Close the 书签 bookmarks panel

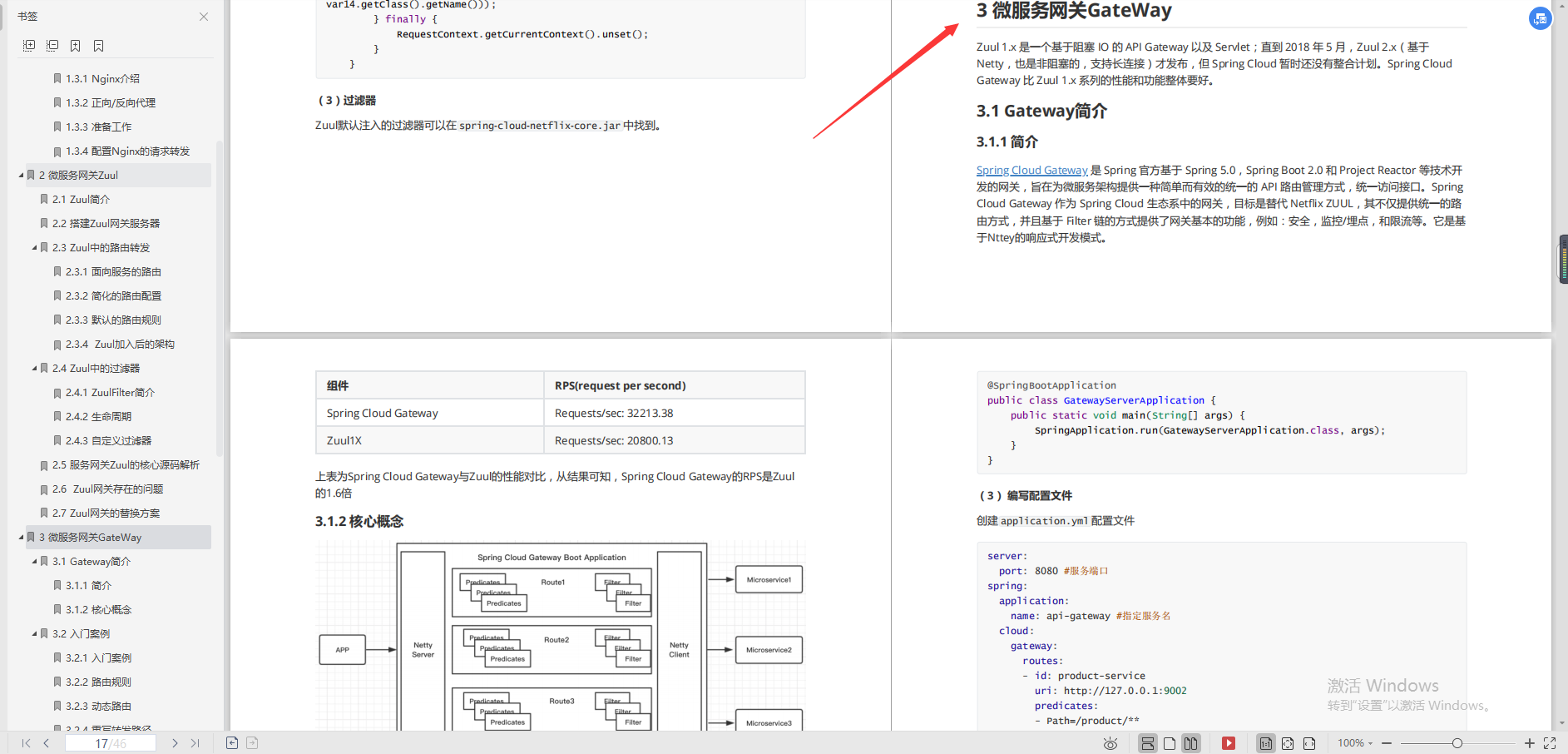coord(204,17)
